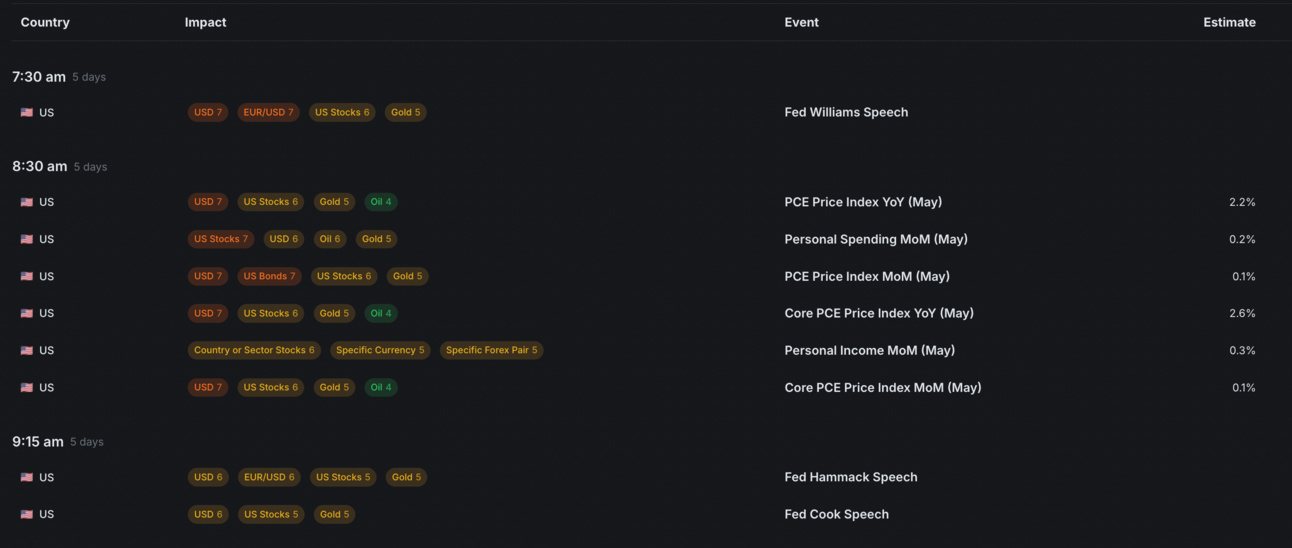Open the Fed Cook Speech event
The image size is (1292, 548).
tap(836, 514)
